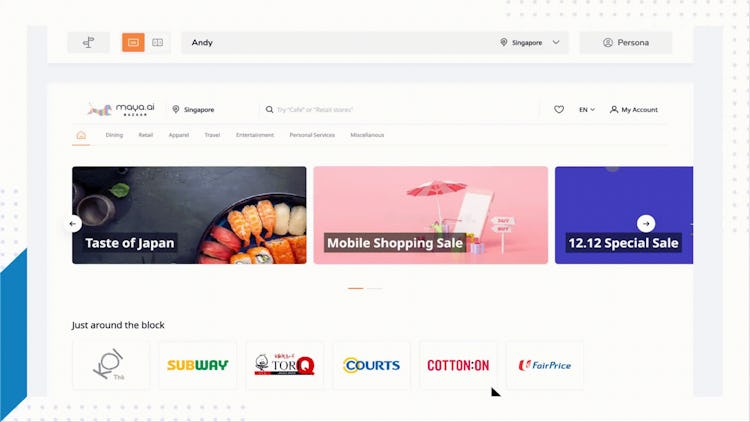Expand the top Singapore location dropdown
750x422 pixels.
[529, 43]
